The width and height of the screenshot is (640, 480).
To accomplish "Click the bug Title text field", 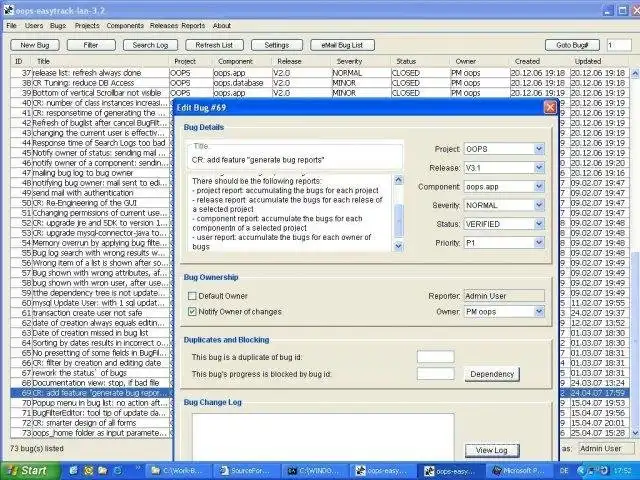I will [x=296, y=160].
